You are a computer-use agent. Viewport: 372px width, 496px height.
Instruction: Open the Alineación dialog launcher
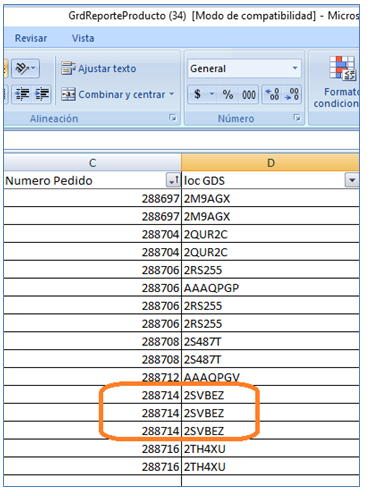pyautogui.click(x=173, y=118)
